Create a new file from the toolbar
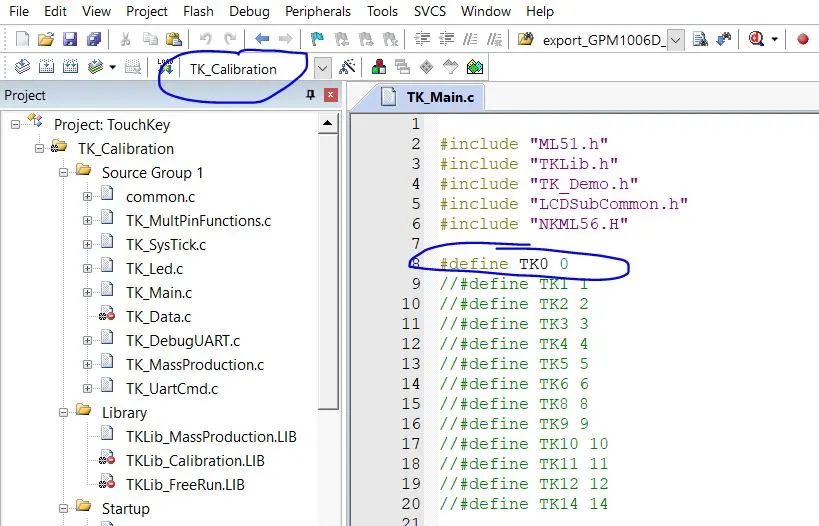The width and height of the screenshot is (819, 526). point(22,39)
